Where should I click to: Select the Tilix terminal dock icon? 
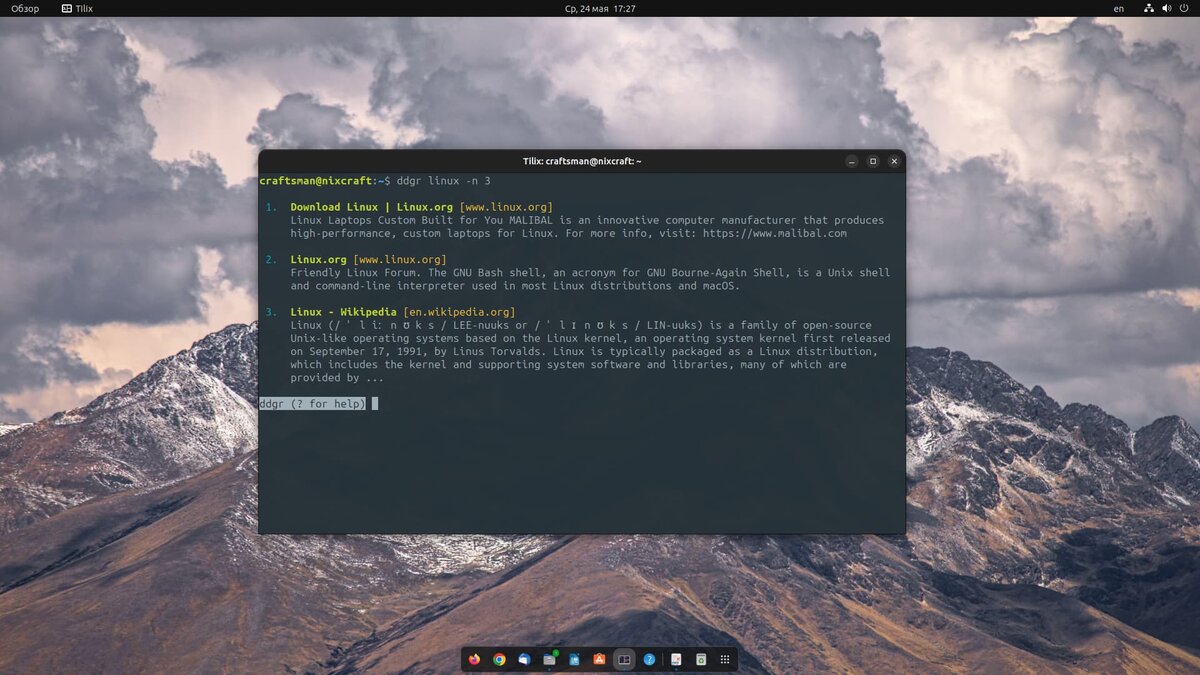point(624,659)
